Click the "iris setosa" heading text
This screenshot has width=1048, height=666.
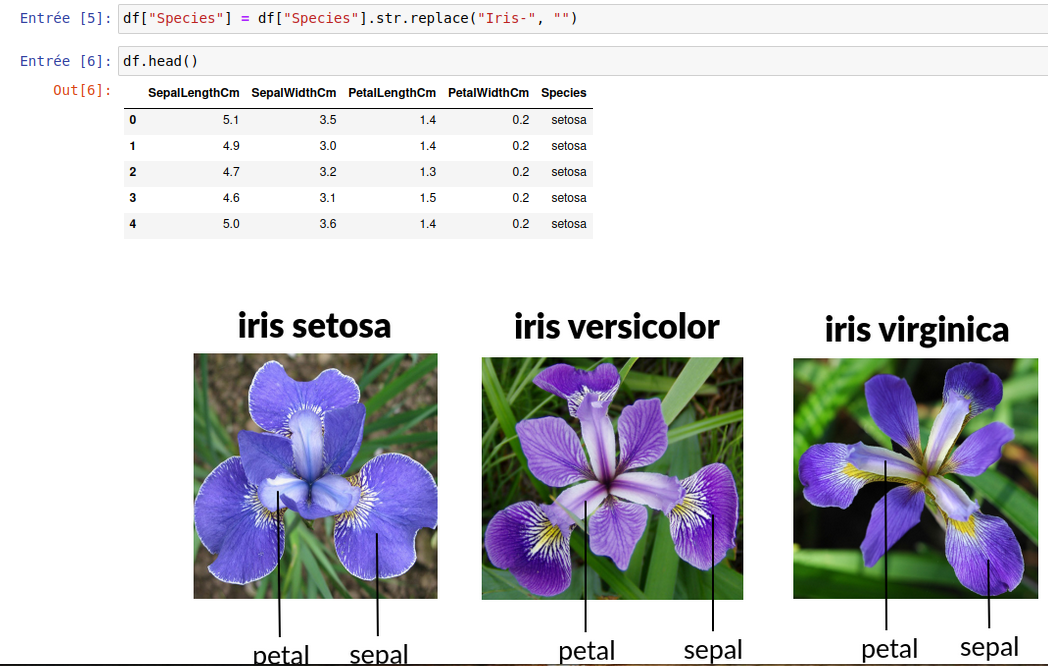(314, 325)
